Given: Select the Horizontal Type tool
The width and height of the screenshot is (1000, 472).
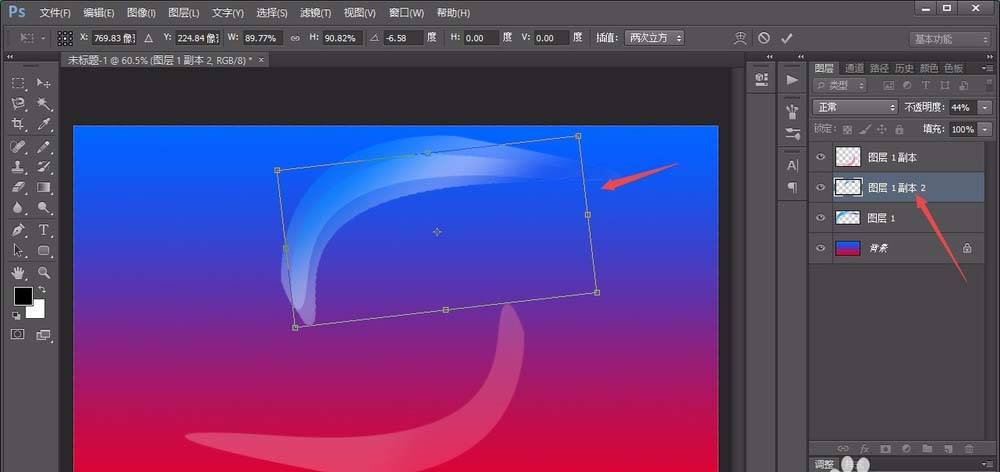Looking at the screenshot, I should [44, 229].
